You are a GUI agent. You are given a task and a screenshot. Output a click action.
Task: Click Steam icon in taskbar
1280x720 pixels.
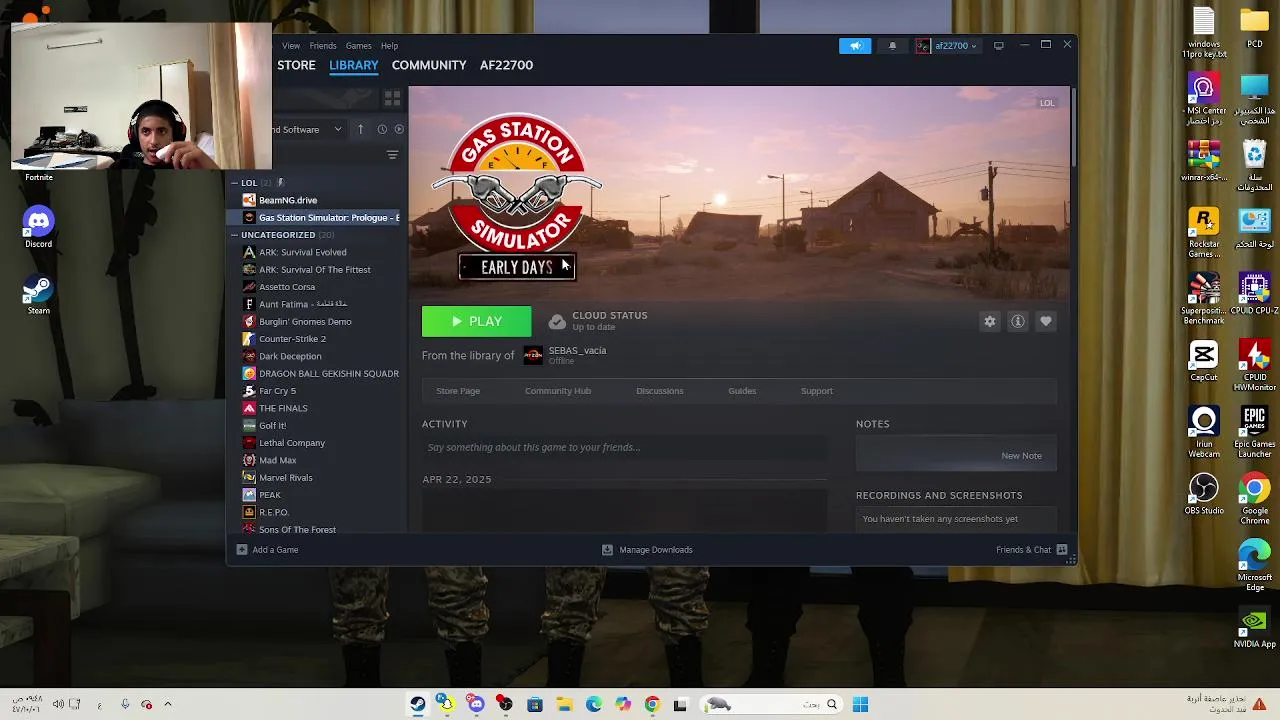point(417,705)
